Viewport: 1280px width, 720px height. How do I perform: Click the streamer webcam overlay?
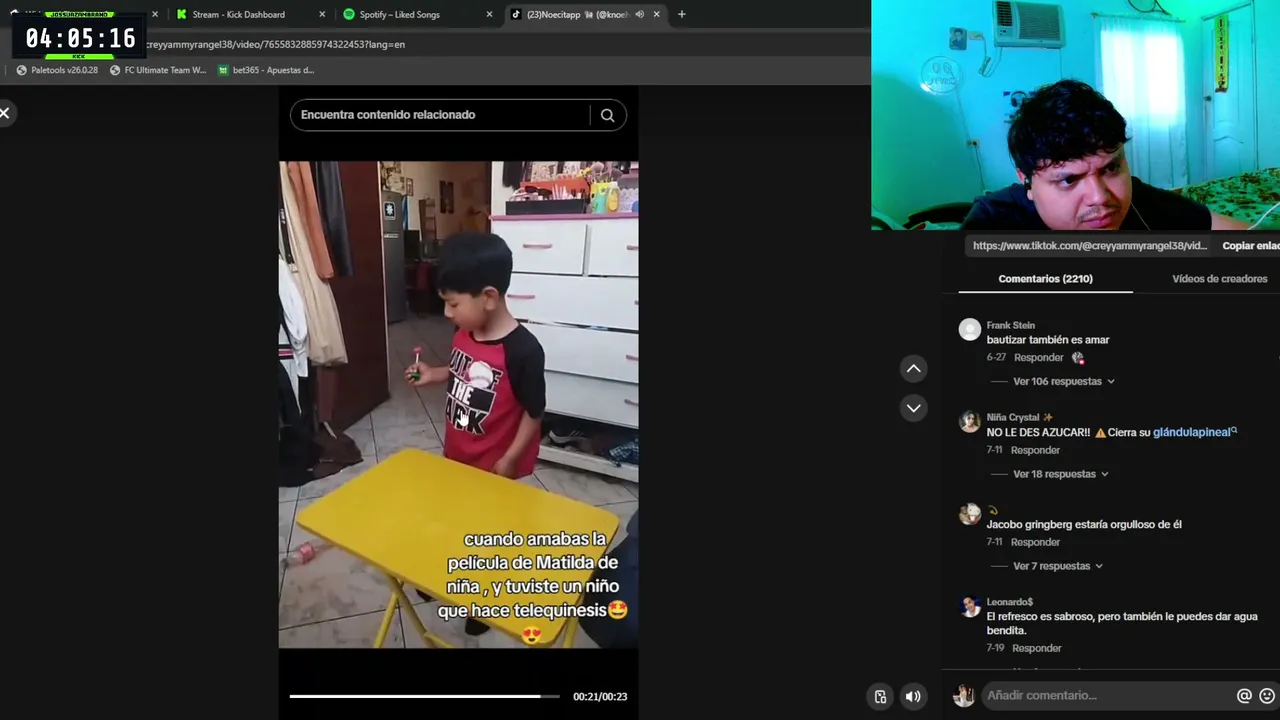tap(1075, 115)
